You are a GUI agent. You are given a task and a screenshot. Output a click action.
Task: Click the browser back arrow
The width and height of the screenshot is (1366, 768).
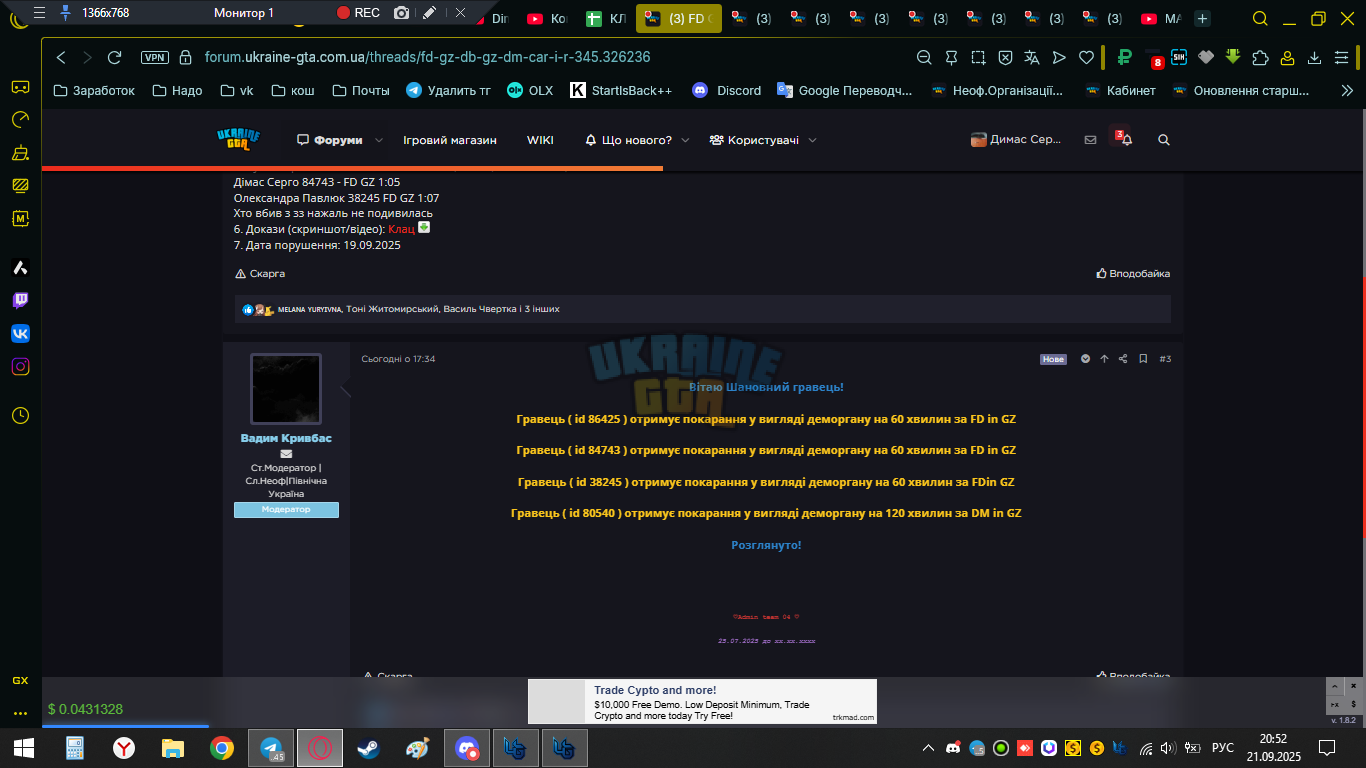coord(61,58)
